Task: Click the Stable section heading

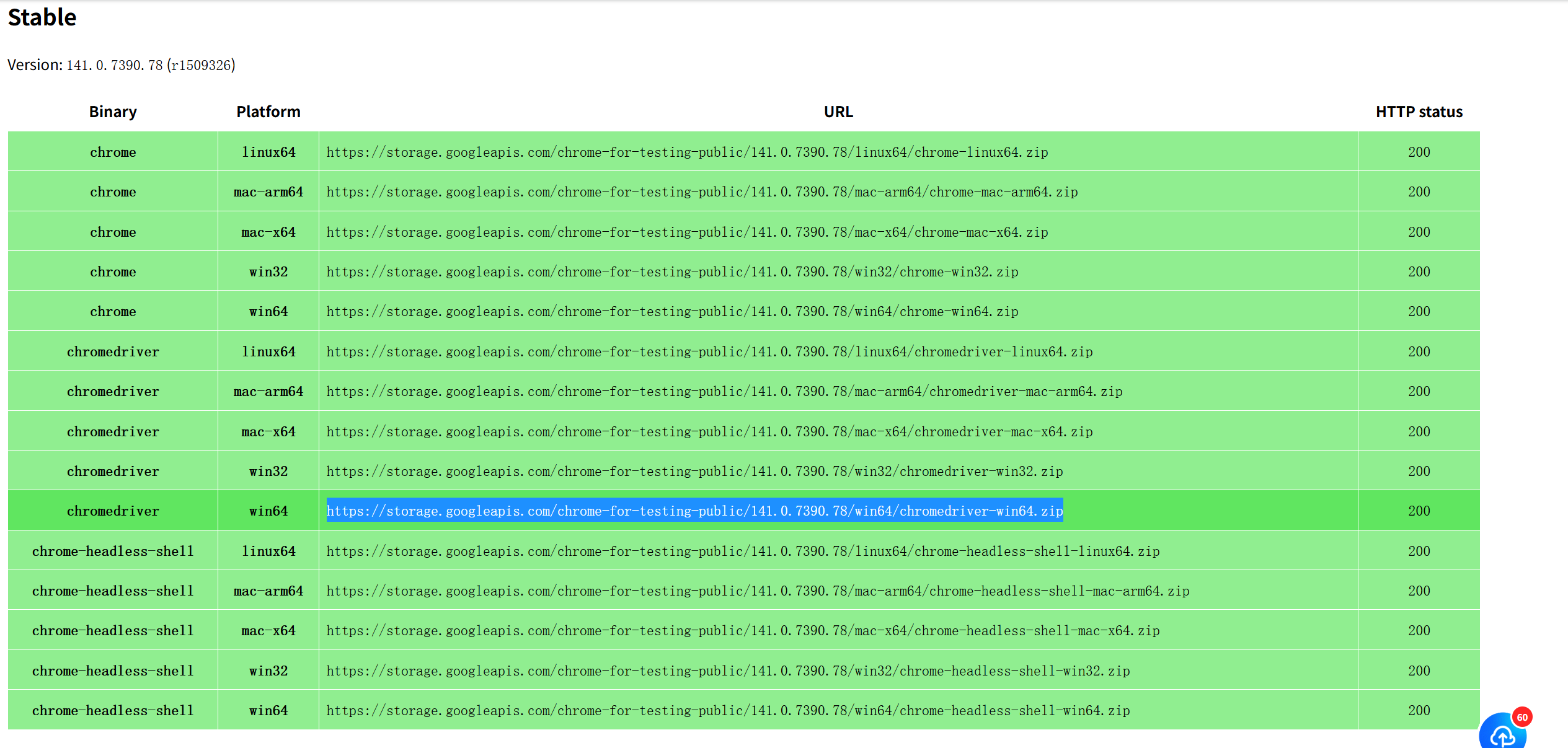Action: pos(42,17)
